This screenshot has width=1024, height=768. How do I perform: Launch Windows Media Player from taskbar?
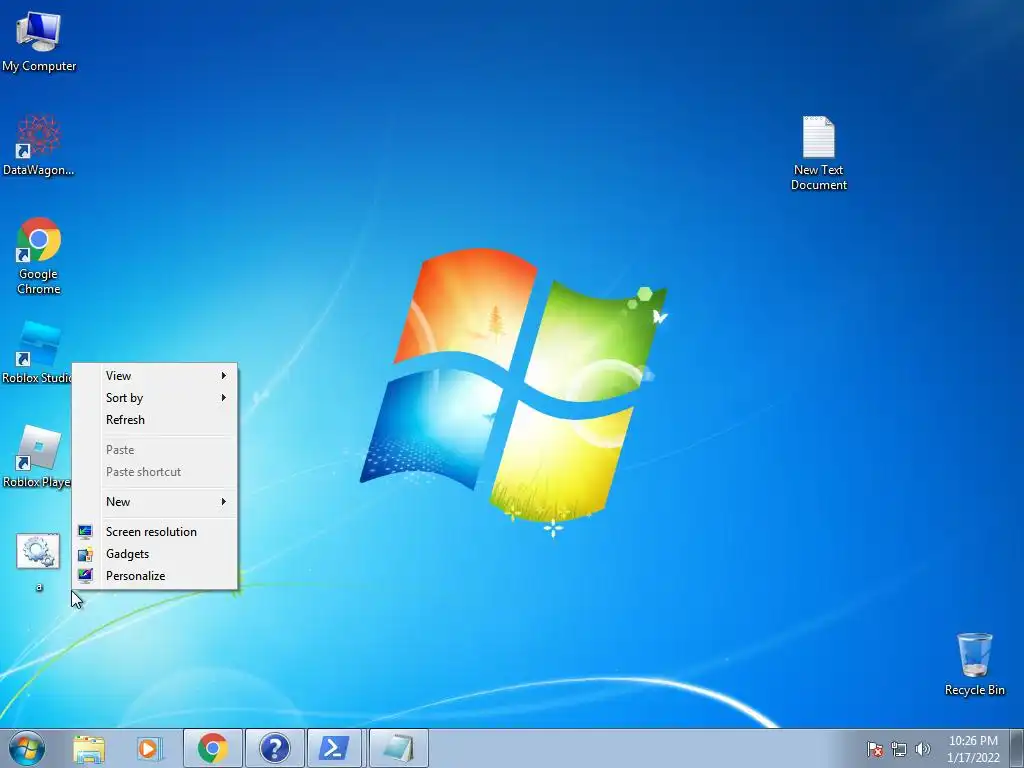(150, 748)
